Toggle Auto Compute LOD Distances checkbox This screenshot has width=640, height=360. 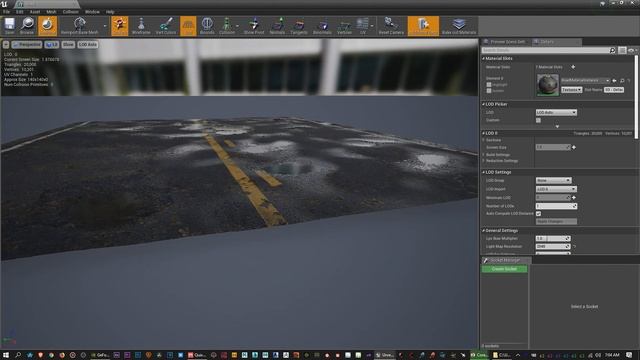pos(538,213)
